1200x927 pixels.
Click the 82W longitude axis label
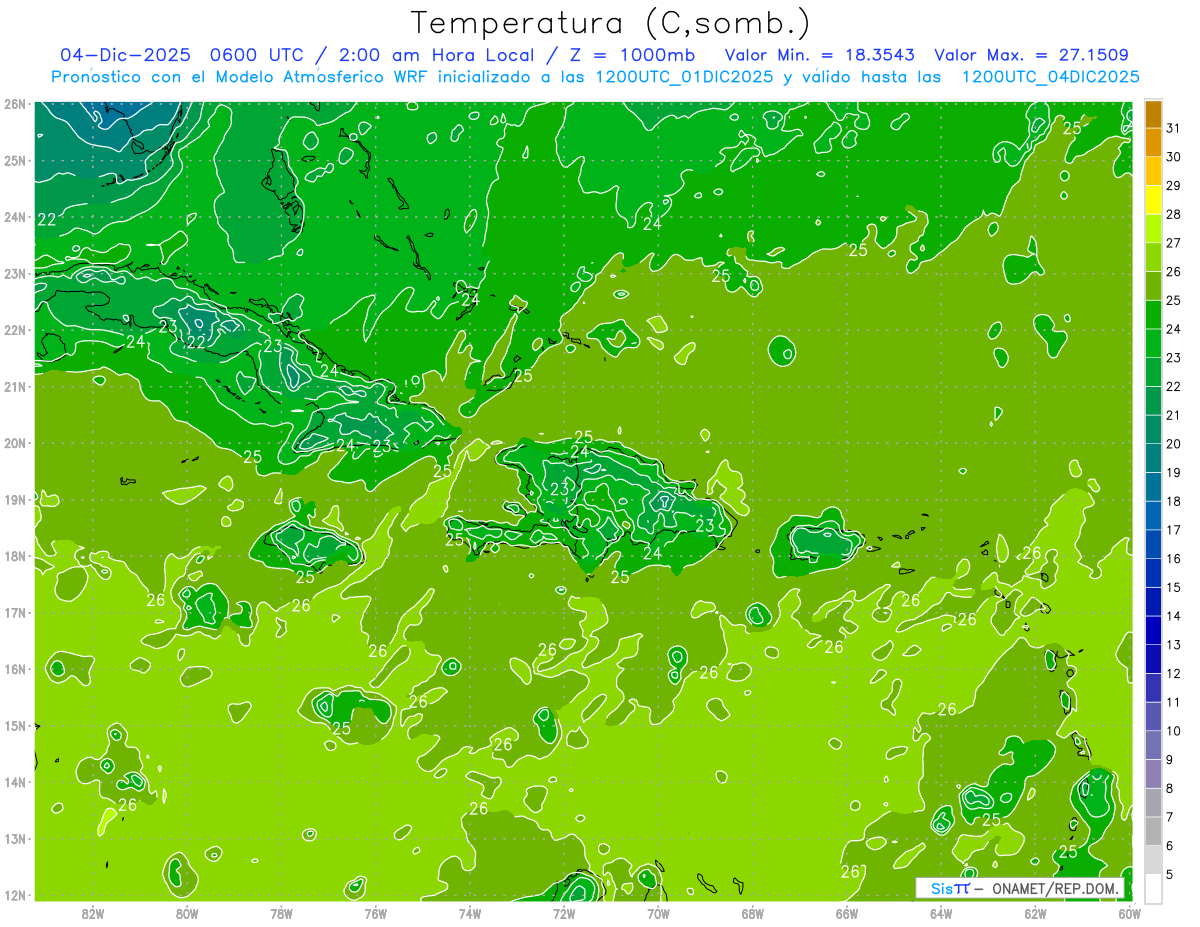coord(93,913)
